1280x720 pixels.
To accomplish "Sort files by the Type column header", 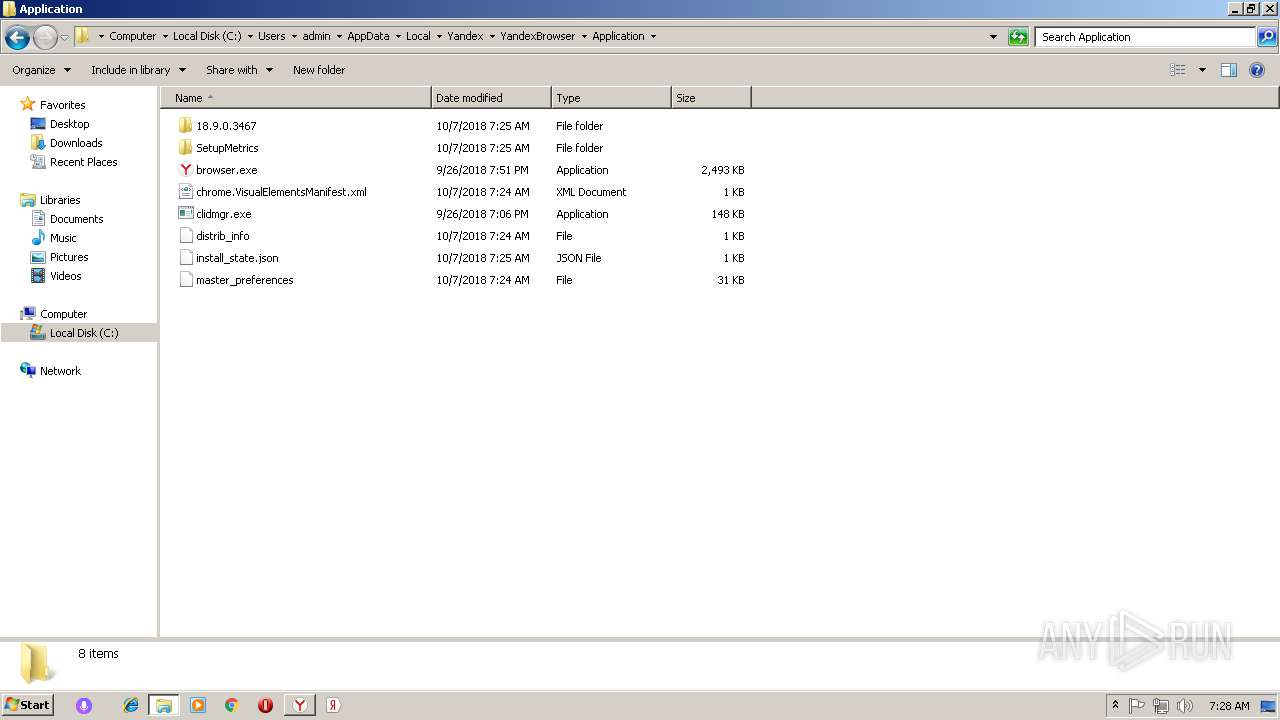I will point(611,98).
